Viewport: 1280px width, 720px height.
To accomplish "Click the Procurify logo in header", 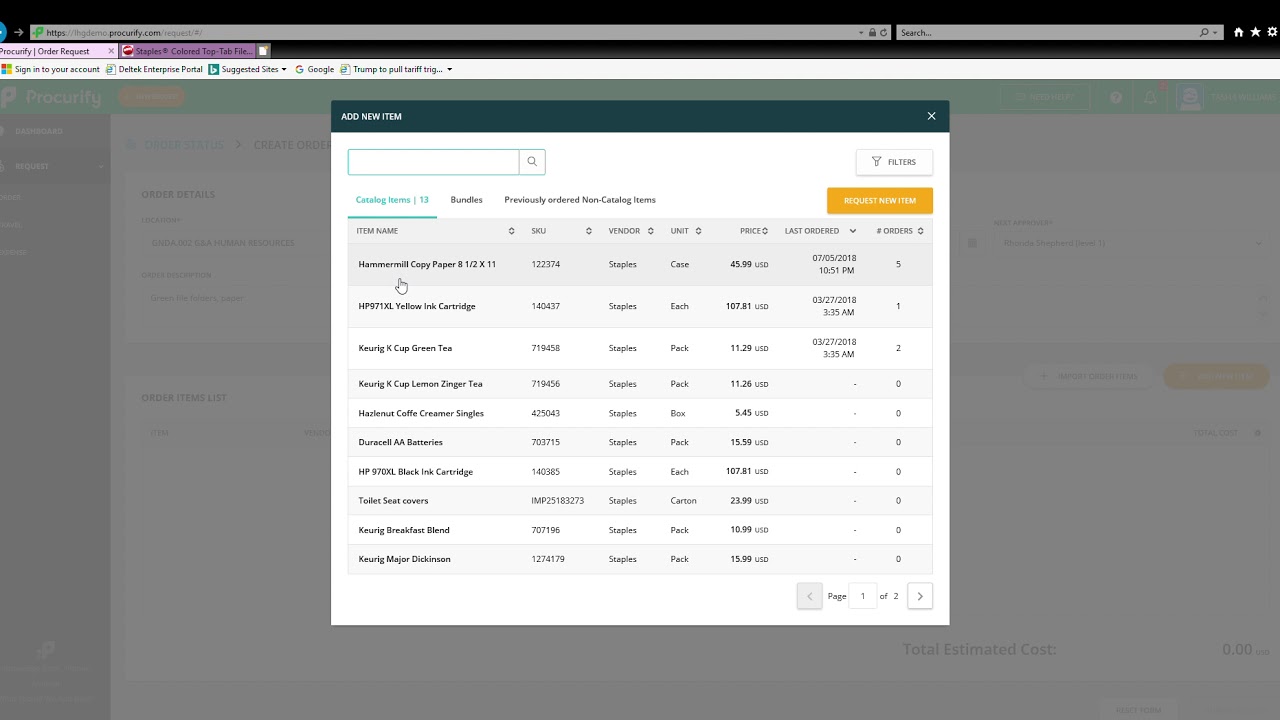I will (x=52, y=97).
